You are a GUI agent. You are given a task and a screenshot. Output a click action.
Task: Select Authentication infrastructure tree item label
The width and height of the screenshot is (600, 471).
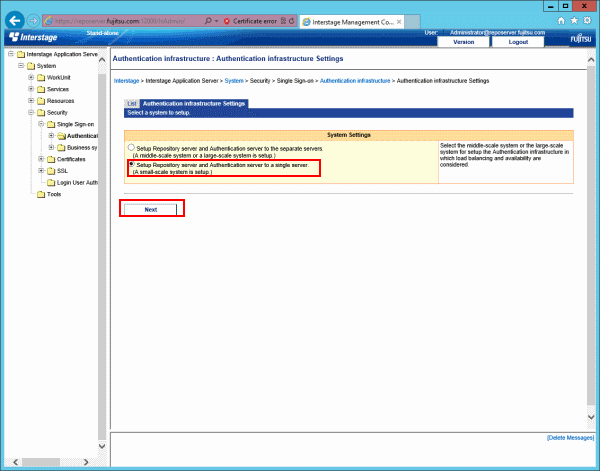82,136
